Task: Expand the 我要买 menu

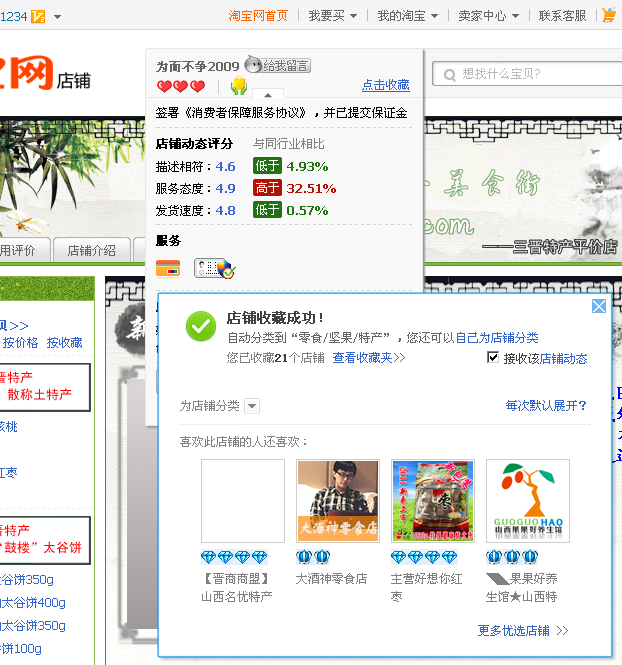Action: [332, 16]
